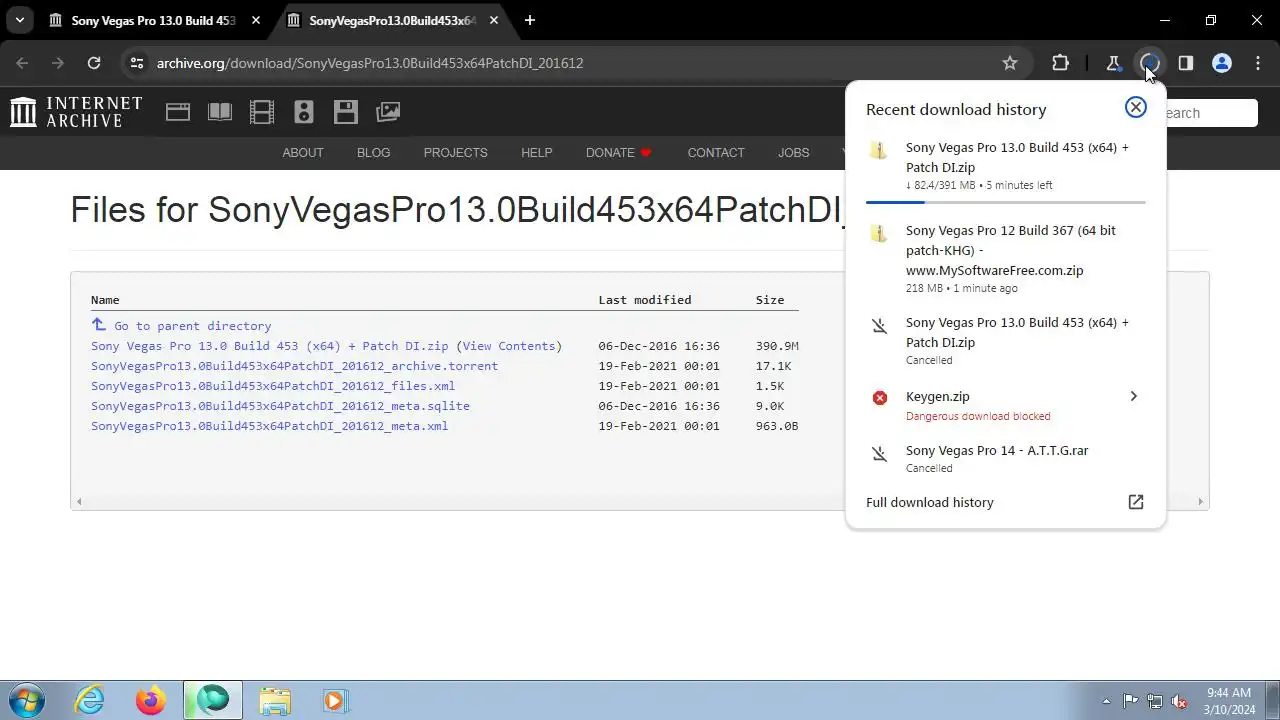Viewport: 1280px width, 720px height.
Task: View site information icon in address bar
Action: point(137,63)
